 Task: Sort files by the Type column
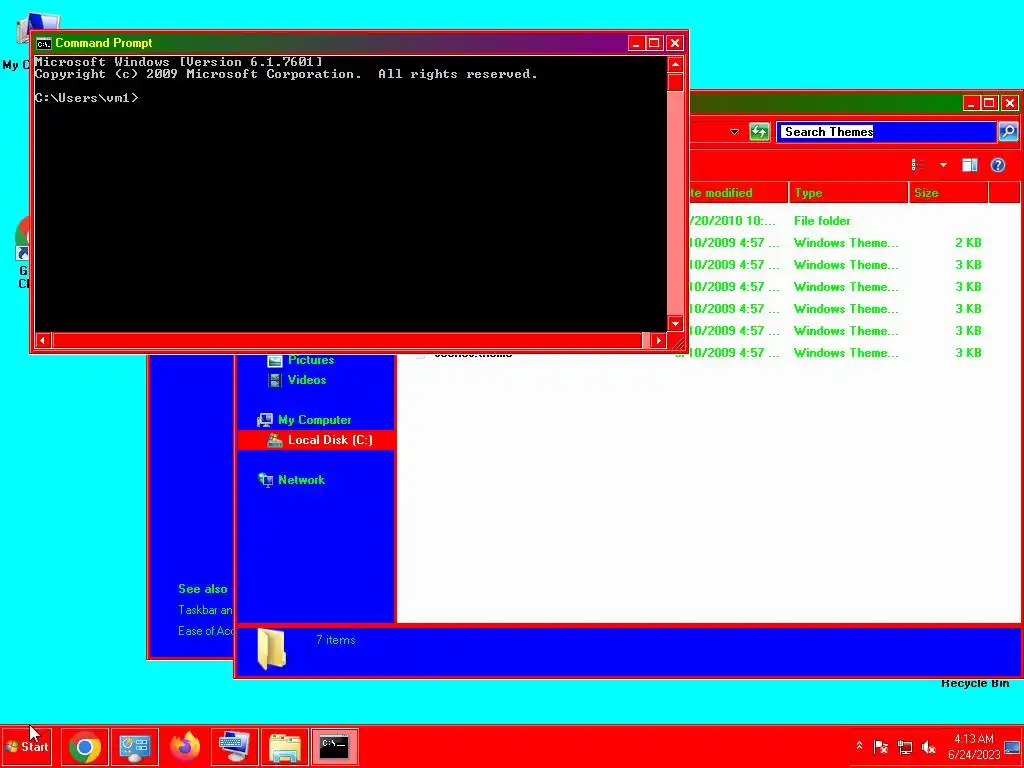[x=848, y=193]
